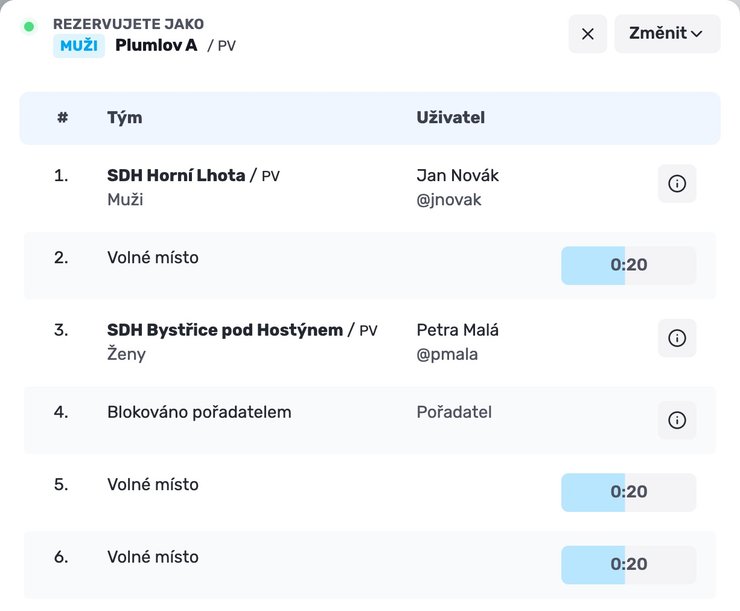The image size is (740, 611).
Task: Open SDH Bystřice pod Hostýnem team entry
Action: 225,330
